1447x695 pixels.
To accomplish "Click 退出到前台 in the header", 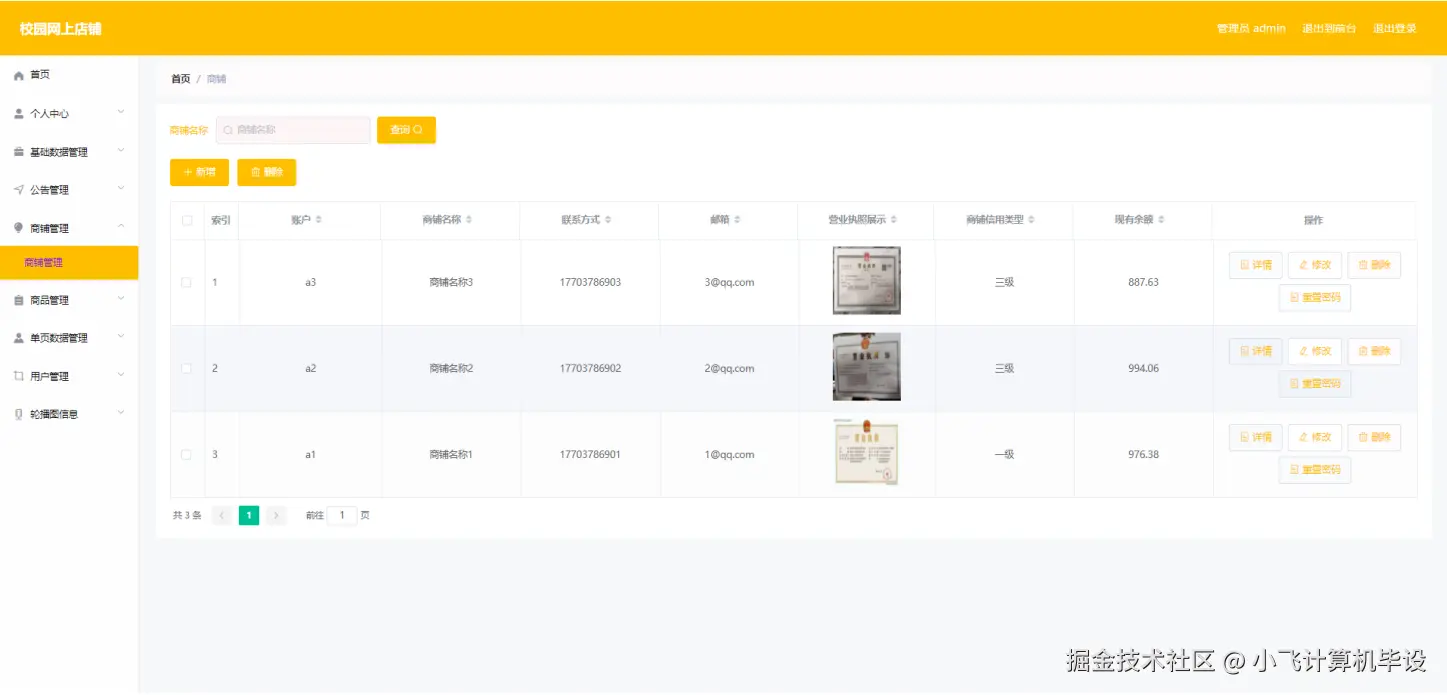I will pos(1329,29).
